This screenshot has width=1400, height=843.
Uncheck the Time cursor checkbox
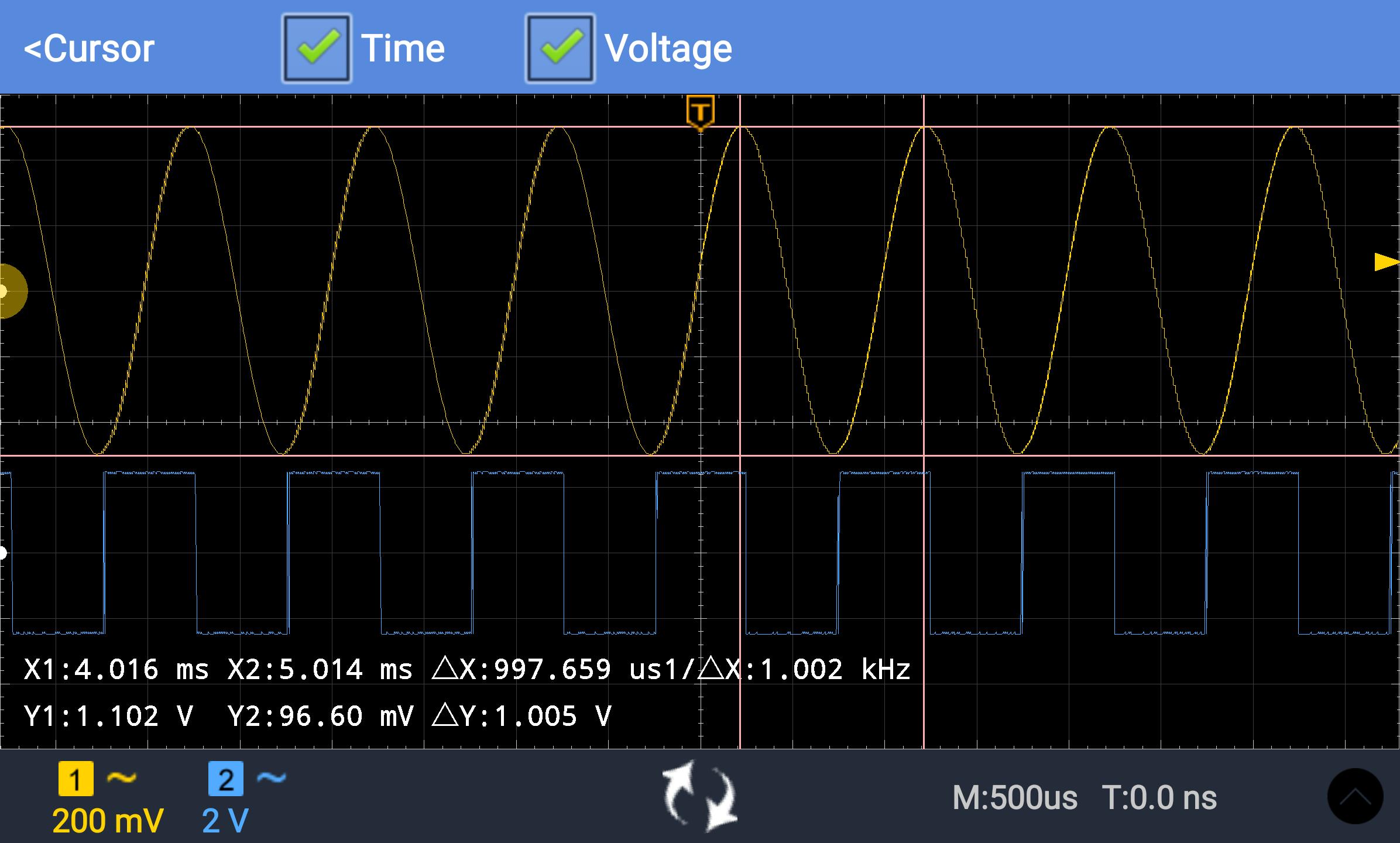(x=317, y=48)
